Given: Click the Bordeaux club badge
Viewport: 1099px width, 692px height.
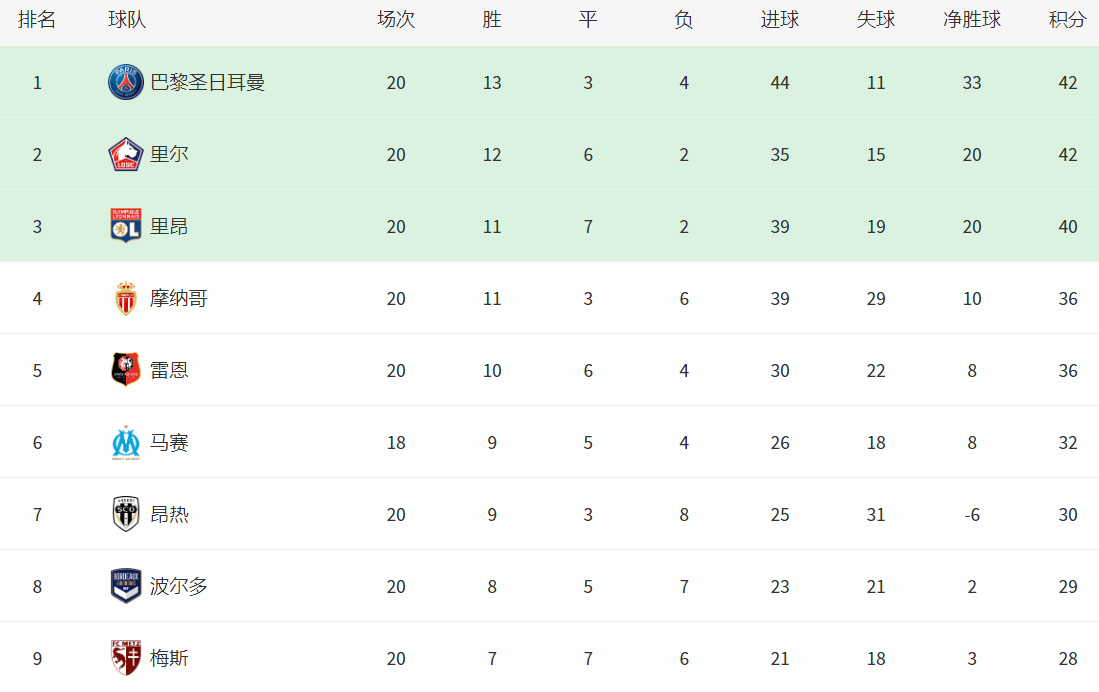Looking at the screenshot, I should click(126, 587).
